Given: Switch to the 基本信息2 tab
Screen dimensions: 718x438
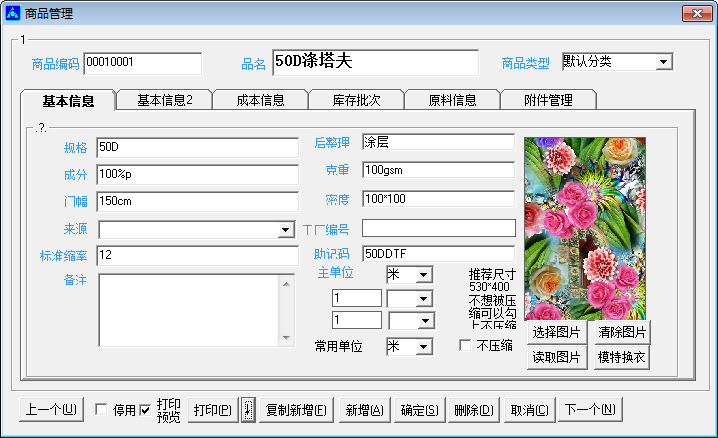Looking at the screenshot, I should 165,100.
